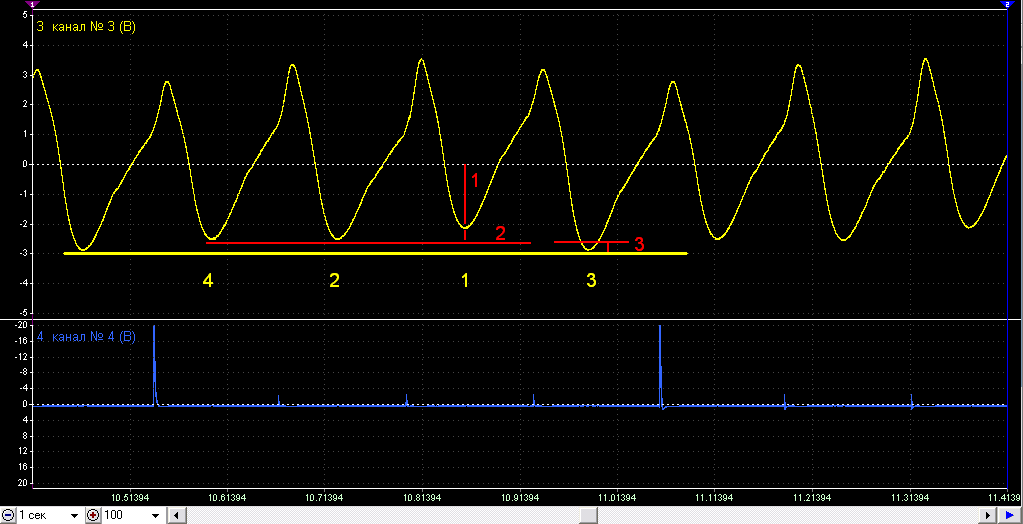This screenshot has width=1023, height=524.
Task: Click the first tall blue spike on channel 4
Action: coord(154,364)
